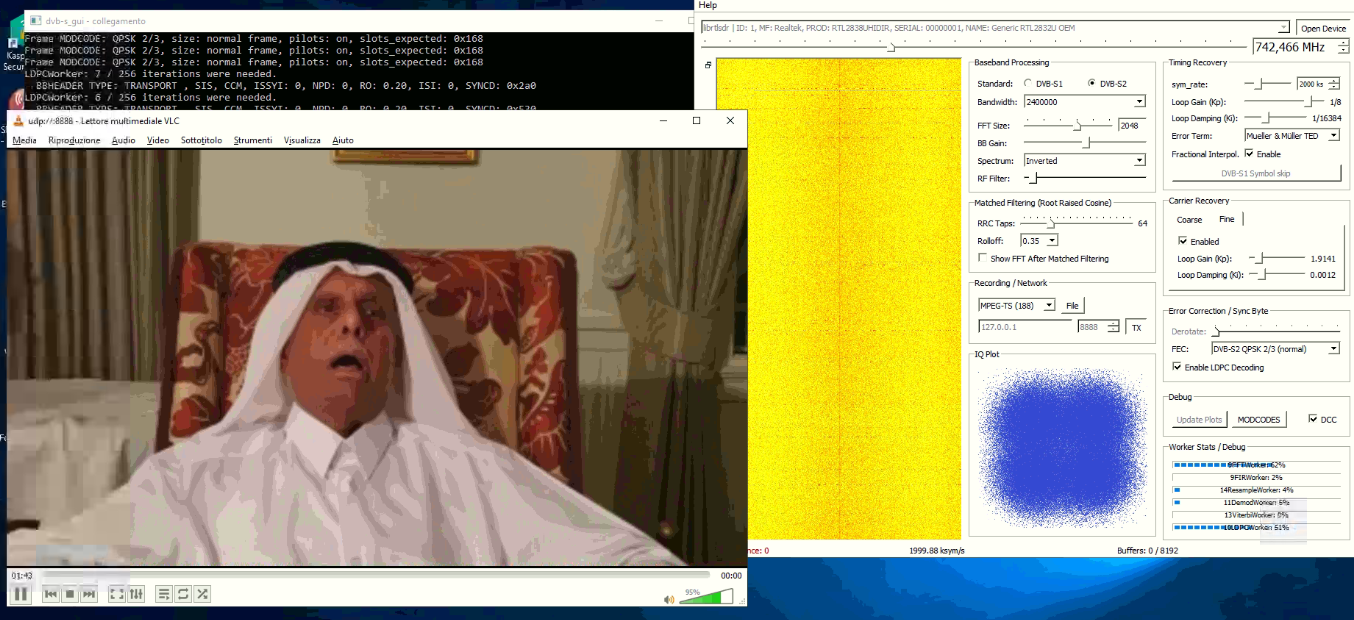Viewport: 1354px width, 620px height.
Task: Switch to the Coarse carrier recovery tab
Action: coord(1189,219)
